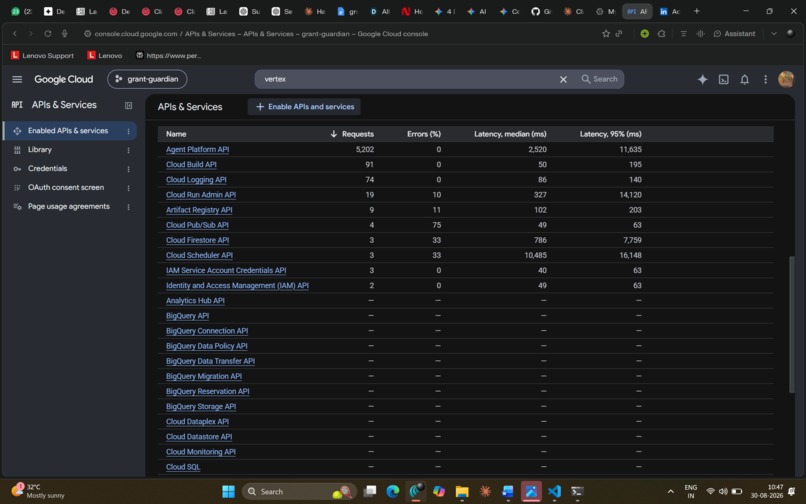Open Cloud Logging API link
The width and height of the screenshot is (806, 504).
(x=196, y=180)
